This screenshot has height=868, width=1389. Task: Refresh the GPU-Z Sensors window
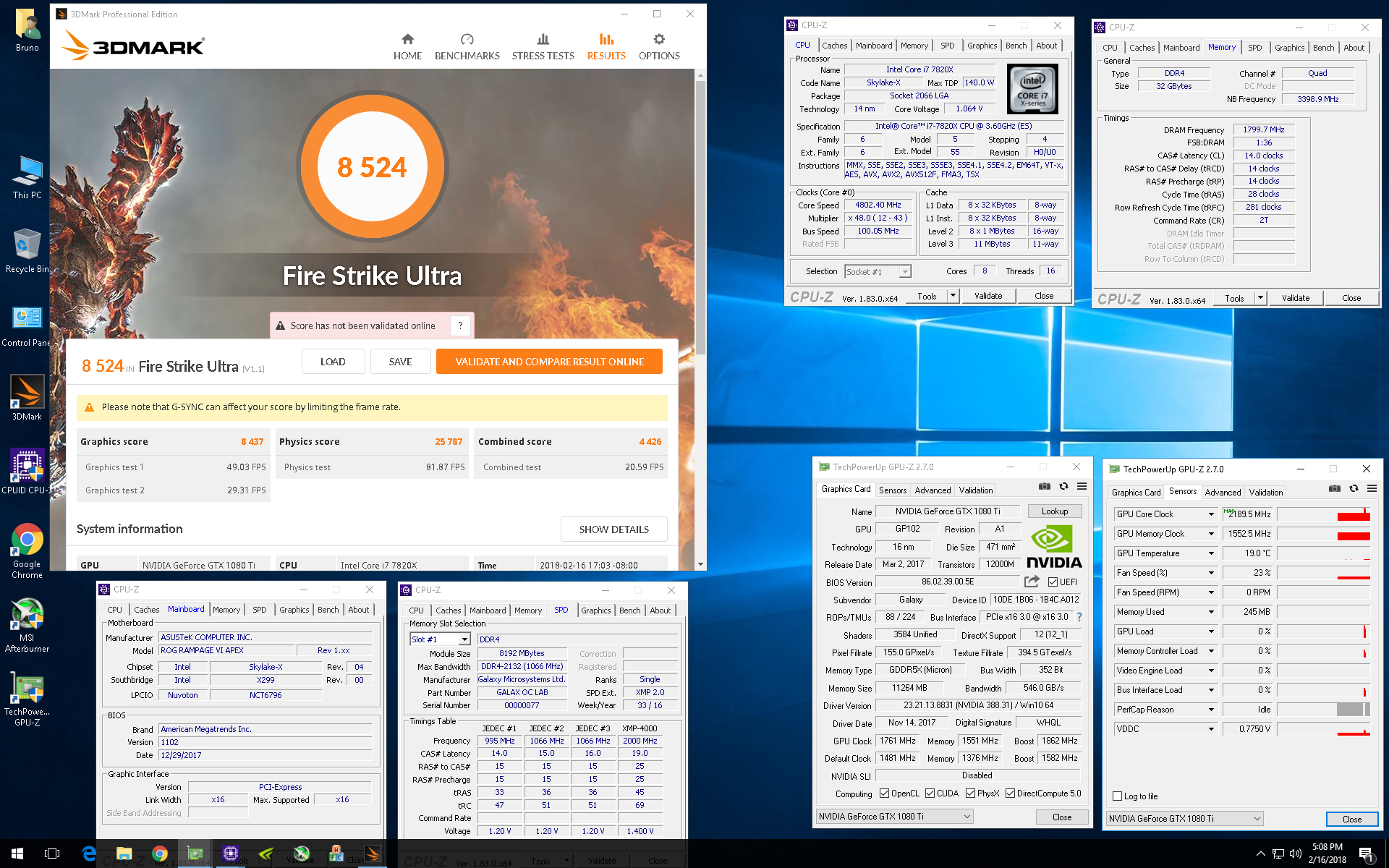(x=1354, y=489)
